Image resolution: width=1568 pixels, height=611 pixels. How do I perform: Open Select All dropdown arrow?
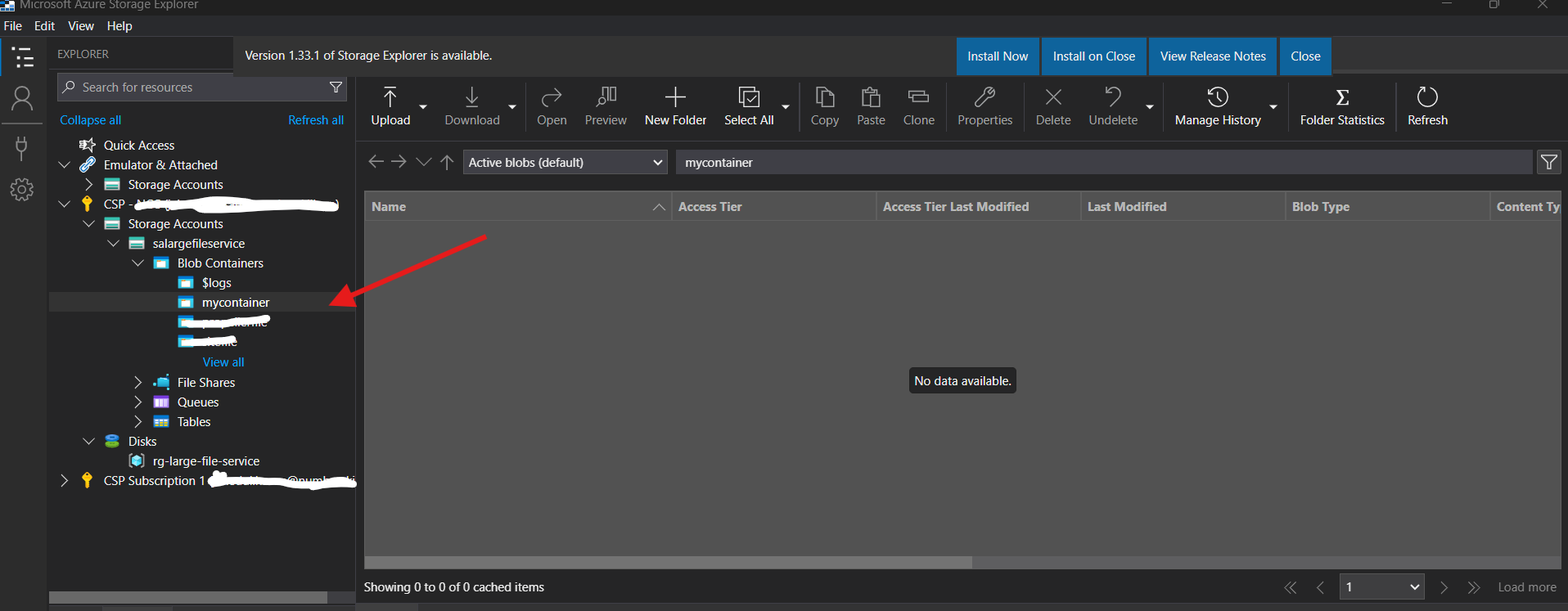coord(786,106)
